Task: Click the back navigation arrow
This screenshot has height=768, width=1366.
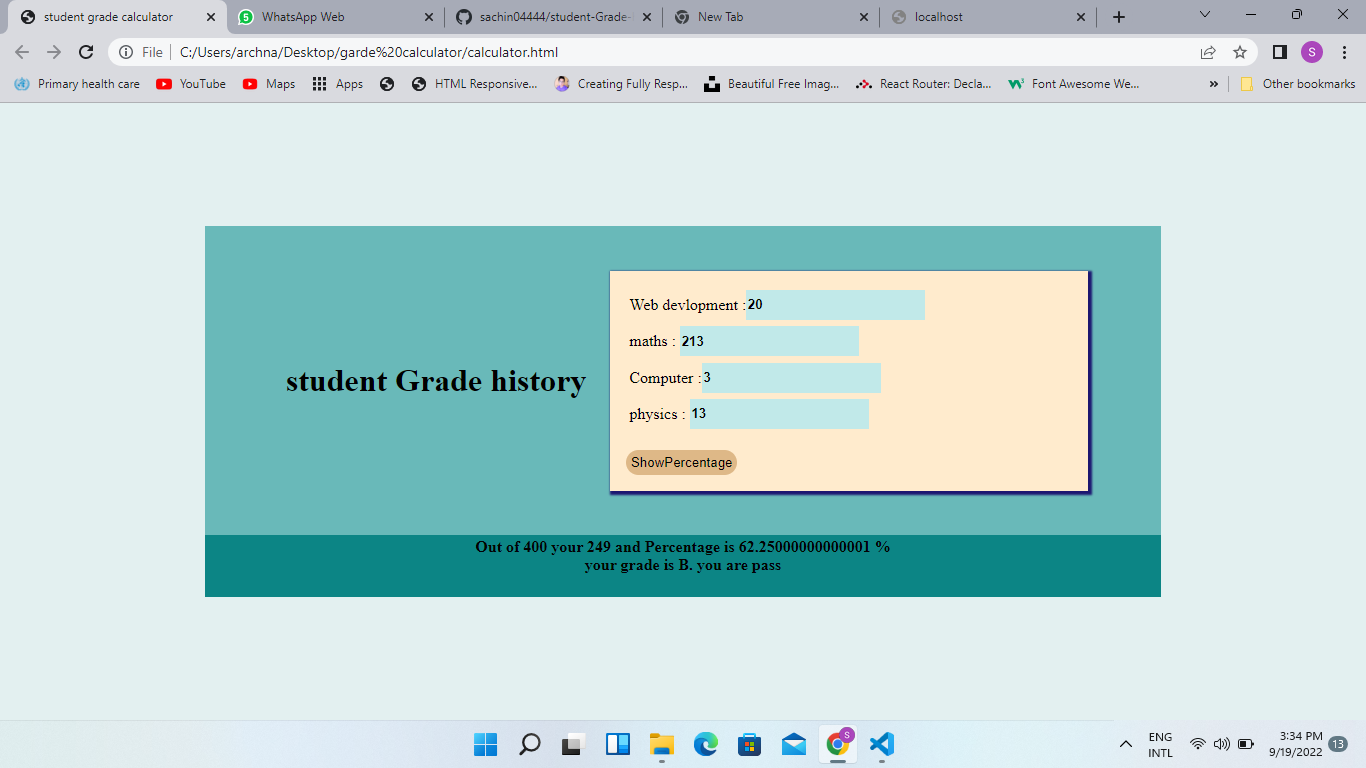Action: [21, 51]
